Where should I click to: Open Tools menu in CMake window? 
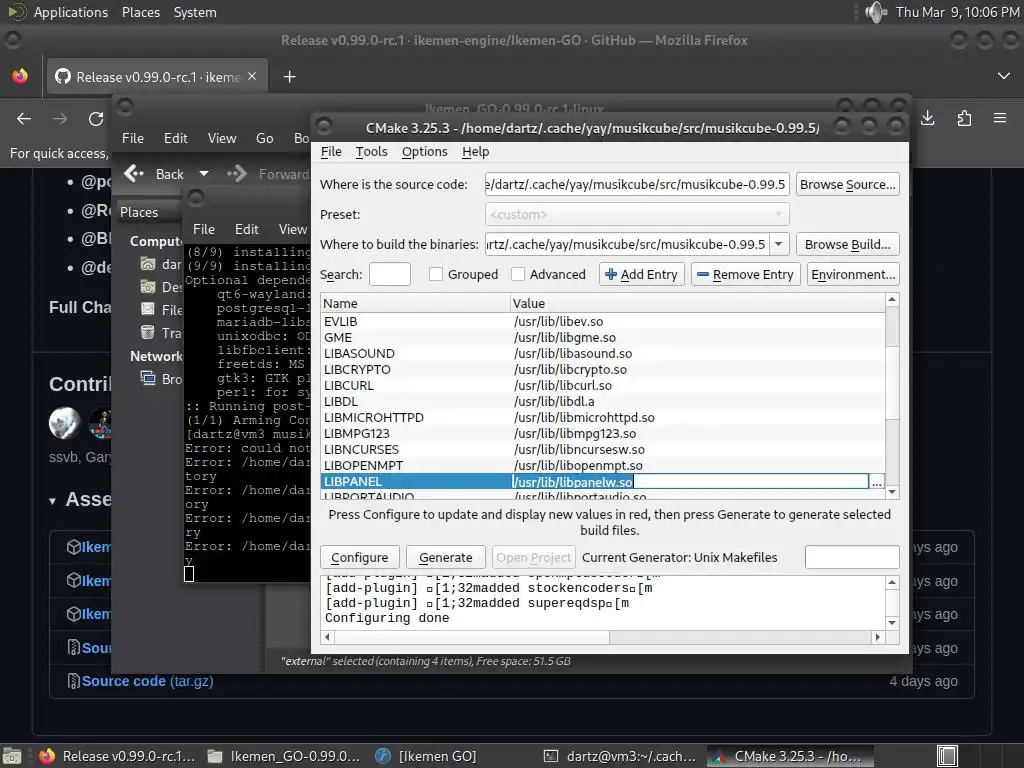pyautogui.click(x=372, y=152)
